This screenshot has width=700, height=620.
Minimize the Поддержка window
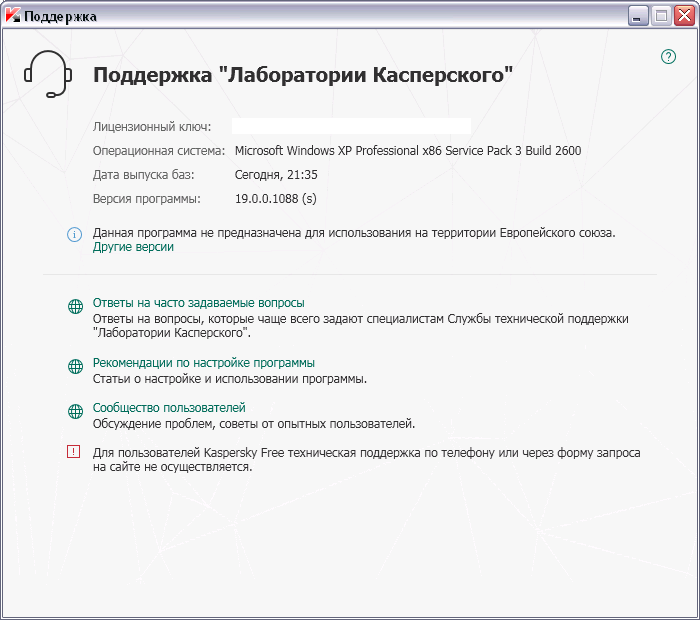(638, 15)
